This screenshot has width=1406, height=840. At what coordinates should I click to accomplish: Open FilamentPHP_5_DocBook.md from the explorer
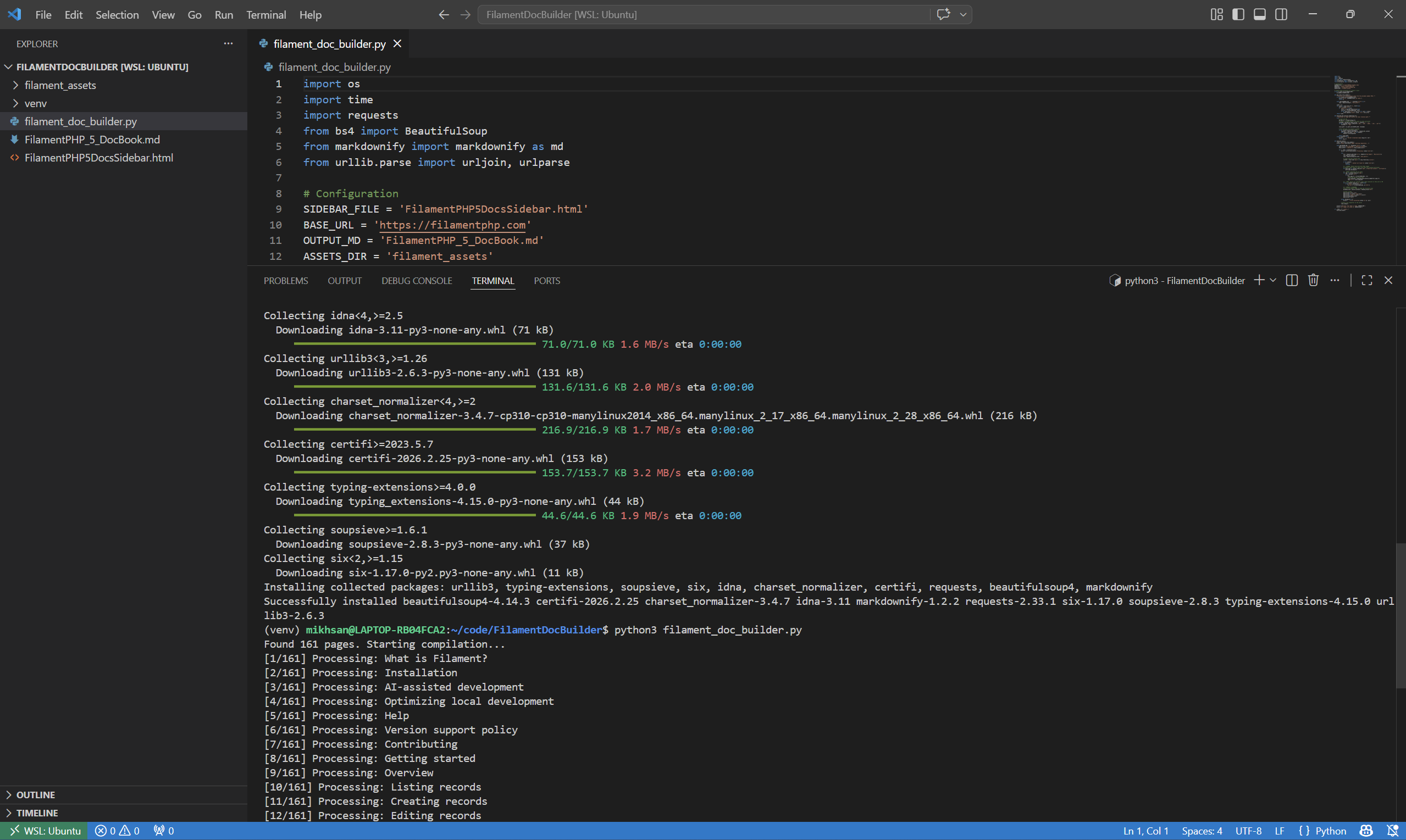click(x=92, y=139)
